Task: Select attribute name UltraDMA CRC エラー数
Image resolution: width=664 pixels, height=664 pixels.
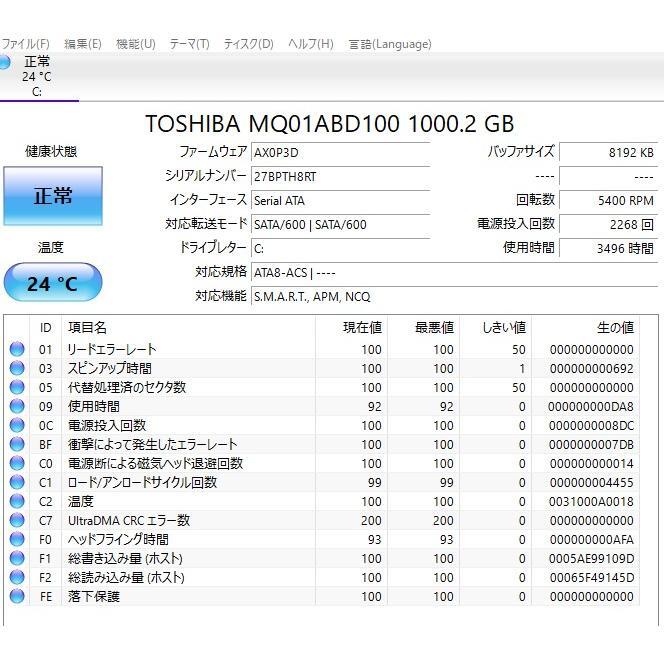Action: 129,520
